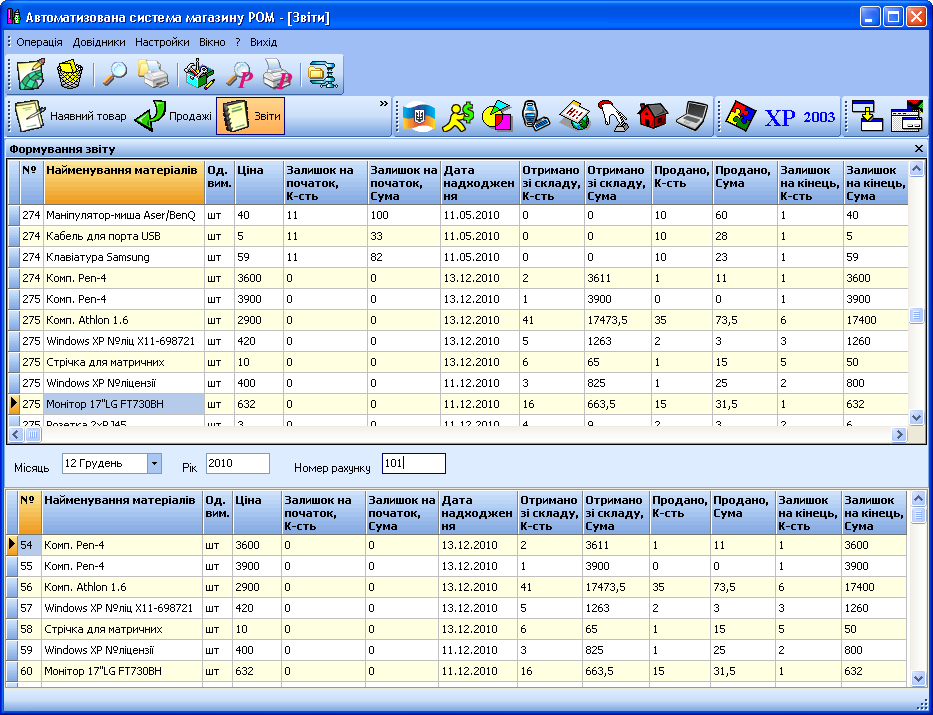Sort by Найменування матеріалів in upper table
This screenshot has width=933, height=715.
124,183
